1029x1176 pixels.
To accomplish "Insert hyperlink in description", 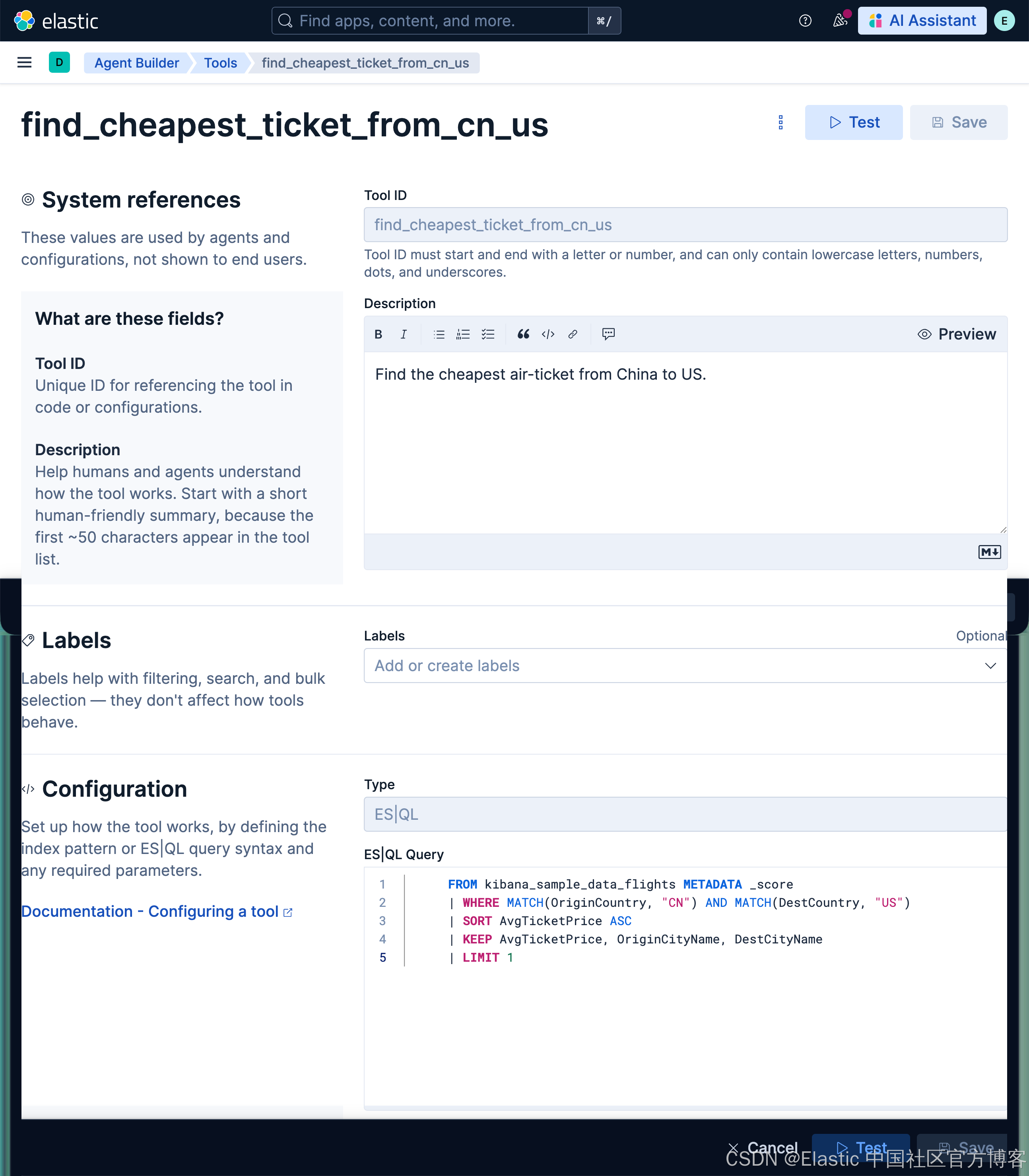I will point(573,334).
